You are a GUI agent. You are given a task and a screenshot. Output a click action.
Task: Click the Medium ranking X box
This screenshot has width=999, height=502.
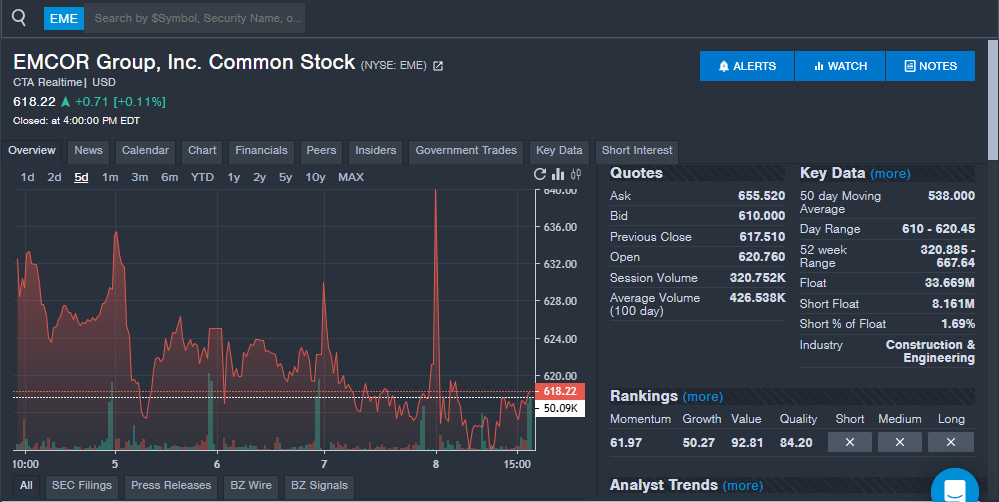coord(900,442)
